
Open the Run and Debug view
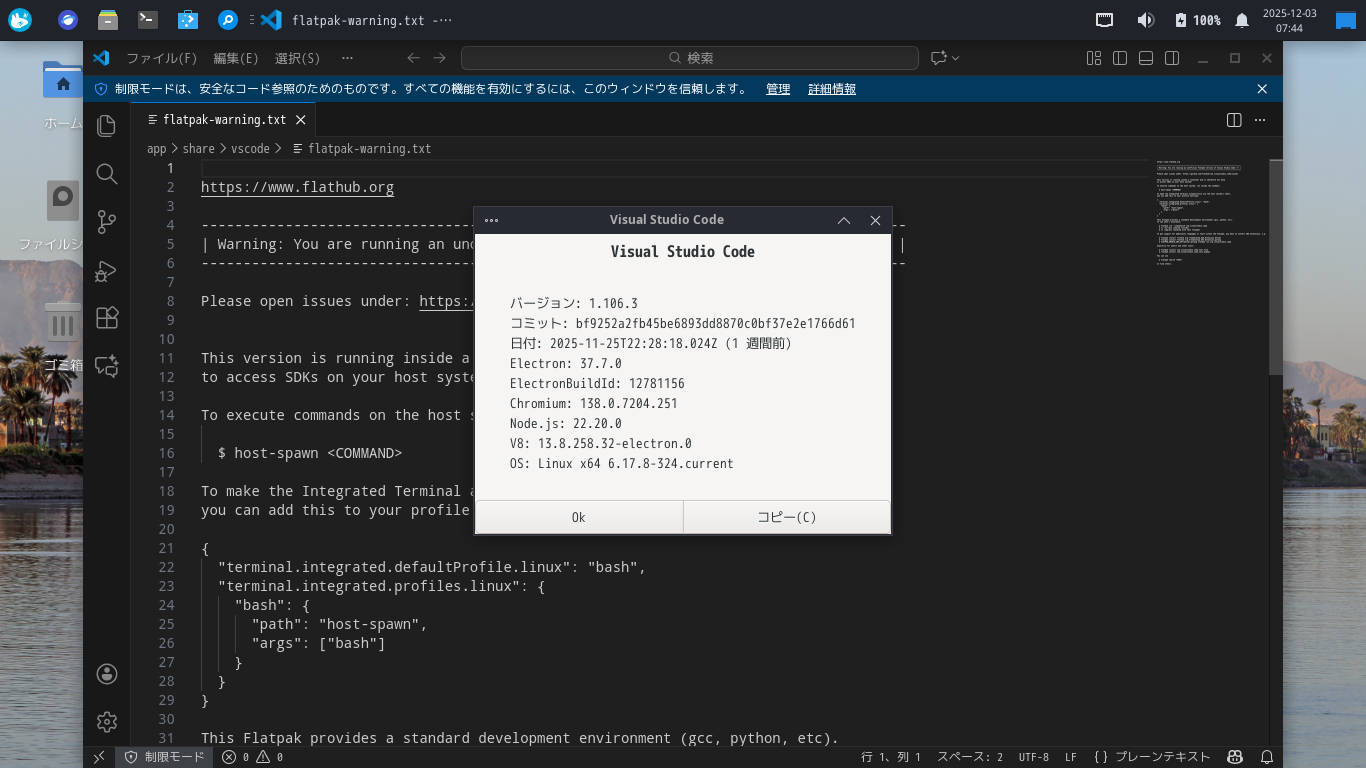click(107, 270)
